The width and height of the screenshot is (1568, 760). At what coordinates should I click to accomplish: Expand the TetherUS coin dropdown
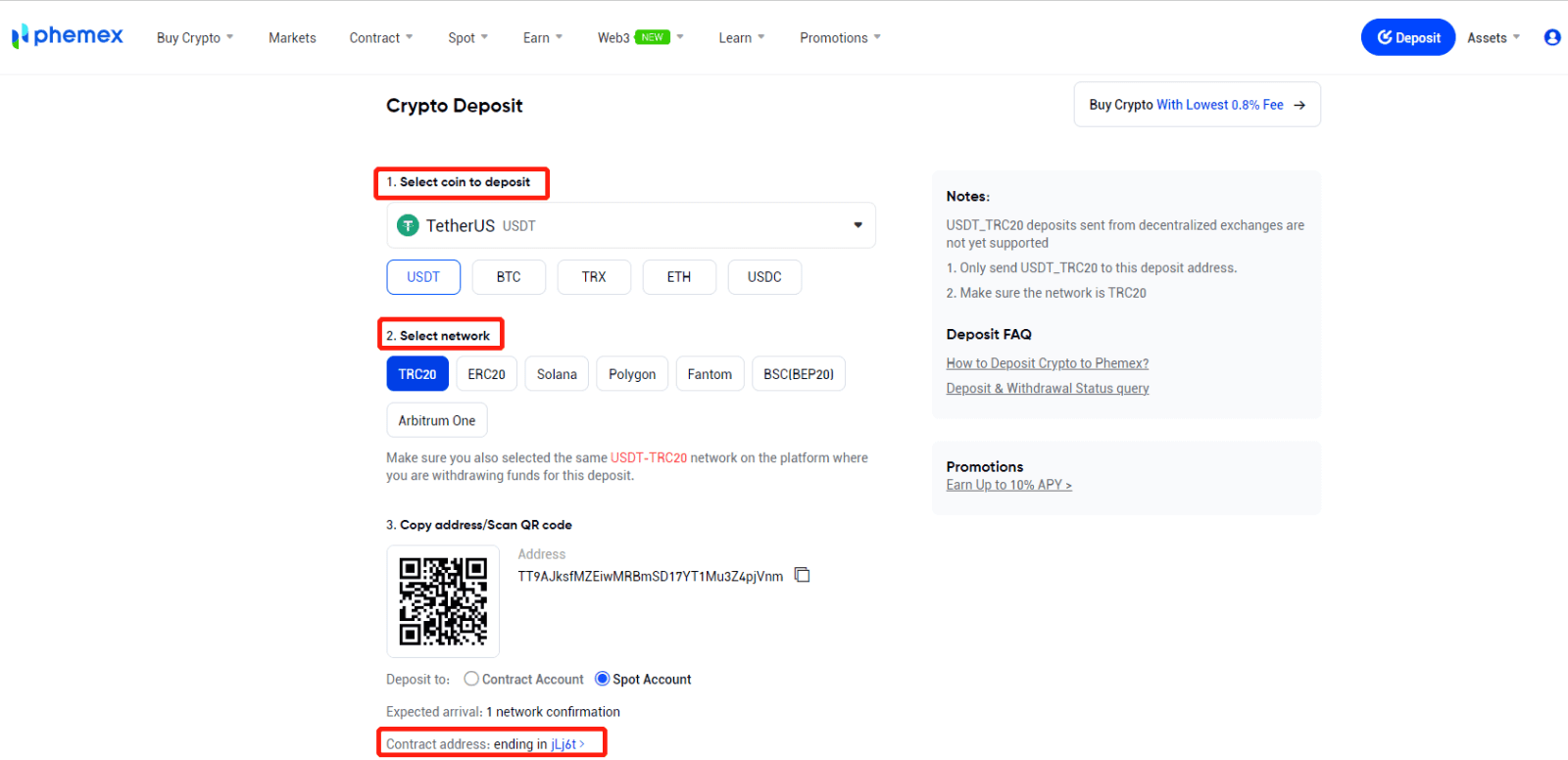click(857, 225)
